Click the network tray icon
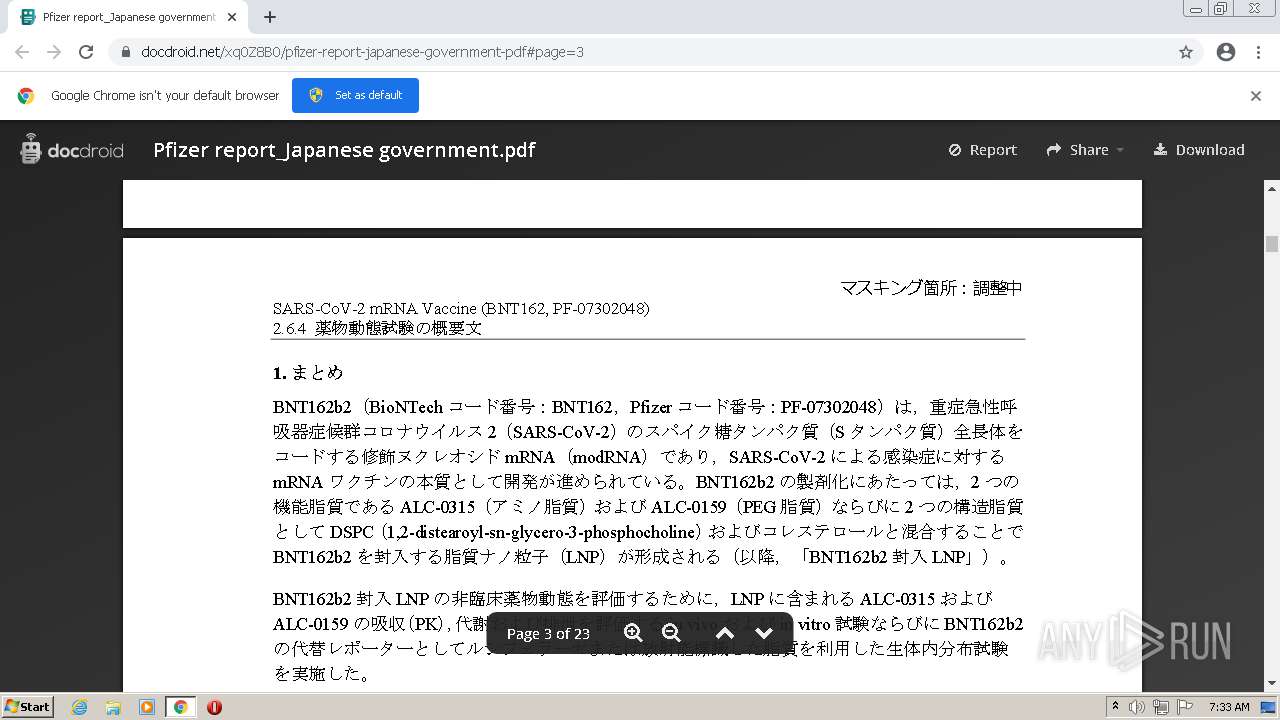Viewport: 1280px width, 720px height. (1160, 707)
